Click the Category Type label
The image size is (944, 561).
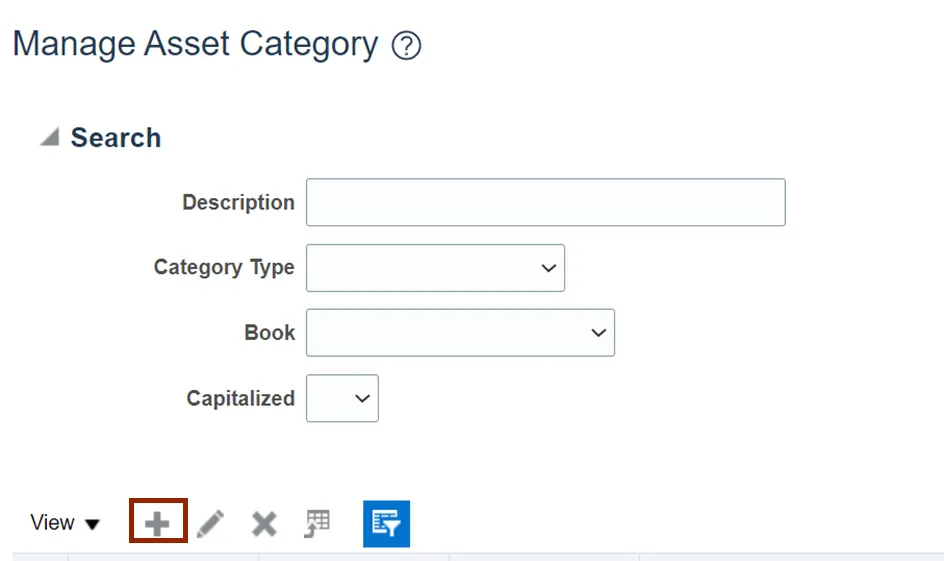tap(224, 267)
